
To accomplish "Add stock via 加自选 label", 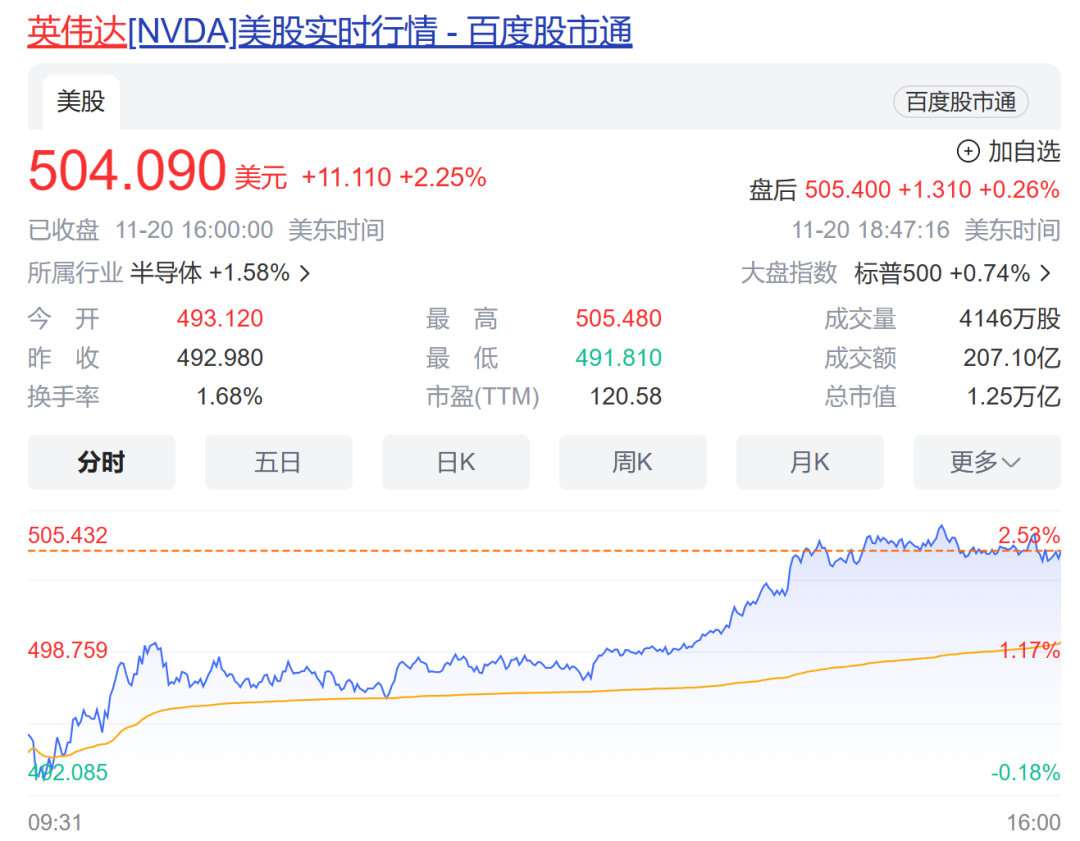I will (x=1024, y=151).
